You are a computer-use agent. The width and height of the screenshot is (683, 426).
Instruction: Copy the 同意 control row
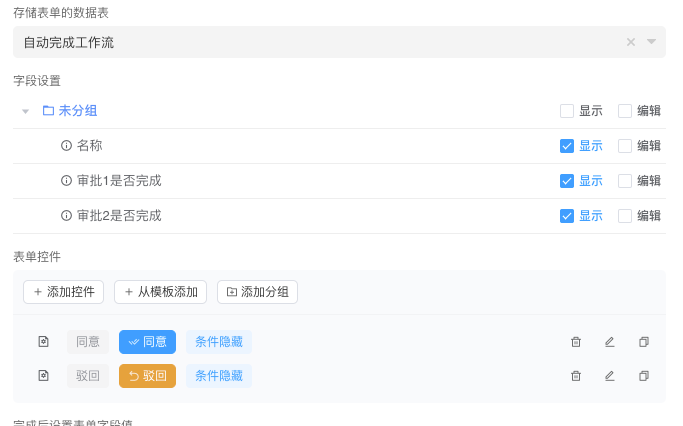click(644, 342)
